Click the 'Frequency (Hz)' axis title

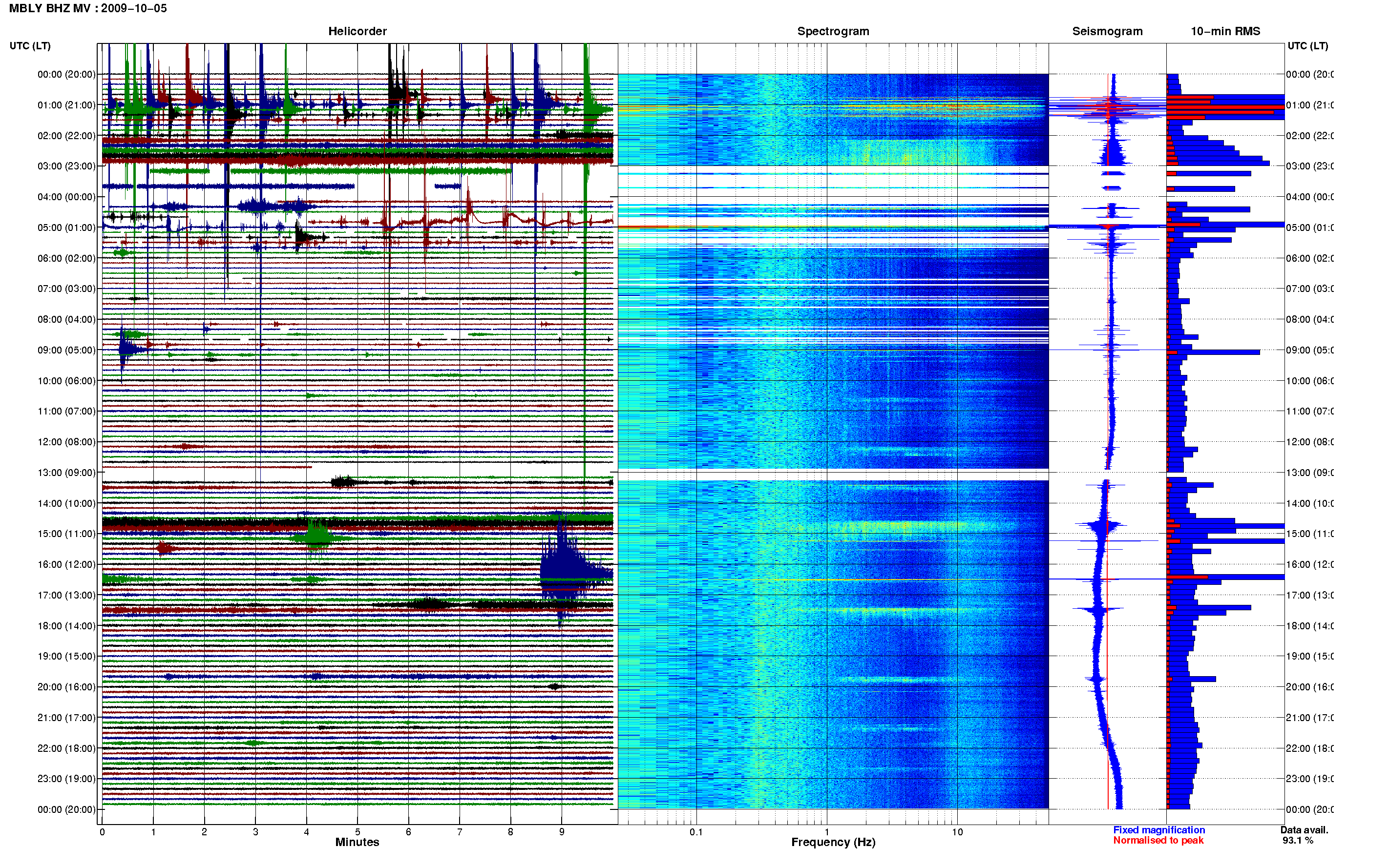[x=833, y=842]
